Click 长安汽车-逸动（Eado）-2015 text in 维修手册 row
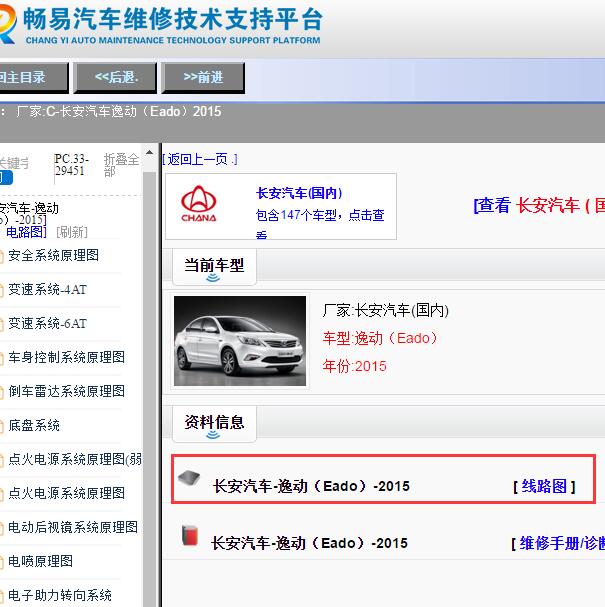The height and width of the screenshot is (607, 605). pyautogui.click(x=309, y=543)
